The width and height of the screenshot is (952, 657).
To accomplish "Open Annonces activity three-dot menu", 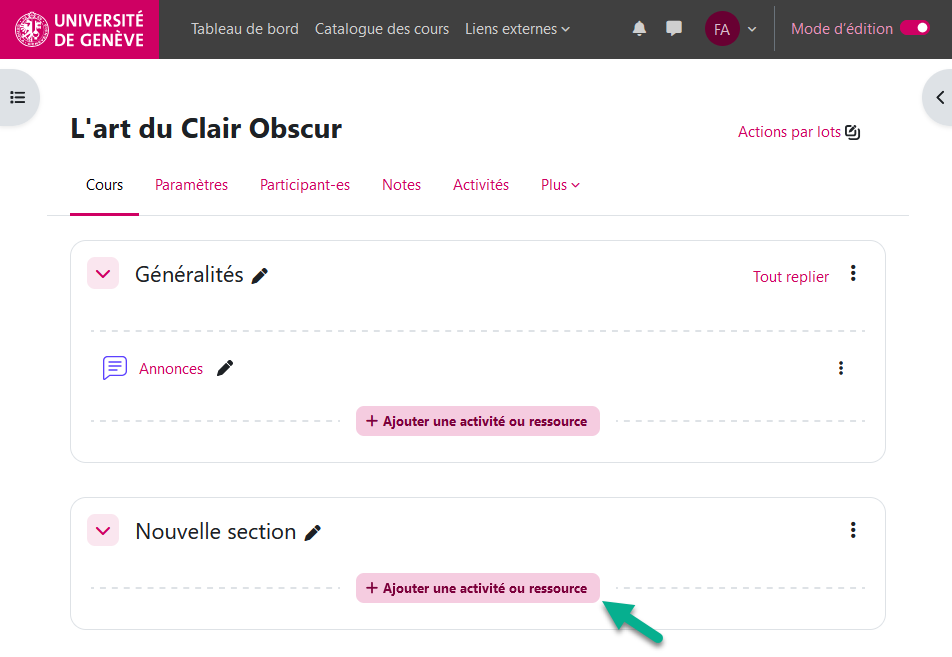I will click(841, 368).
